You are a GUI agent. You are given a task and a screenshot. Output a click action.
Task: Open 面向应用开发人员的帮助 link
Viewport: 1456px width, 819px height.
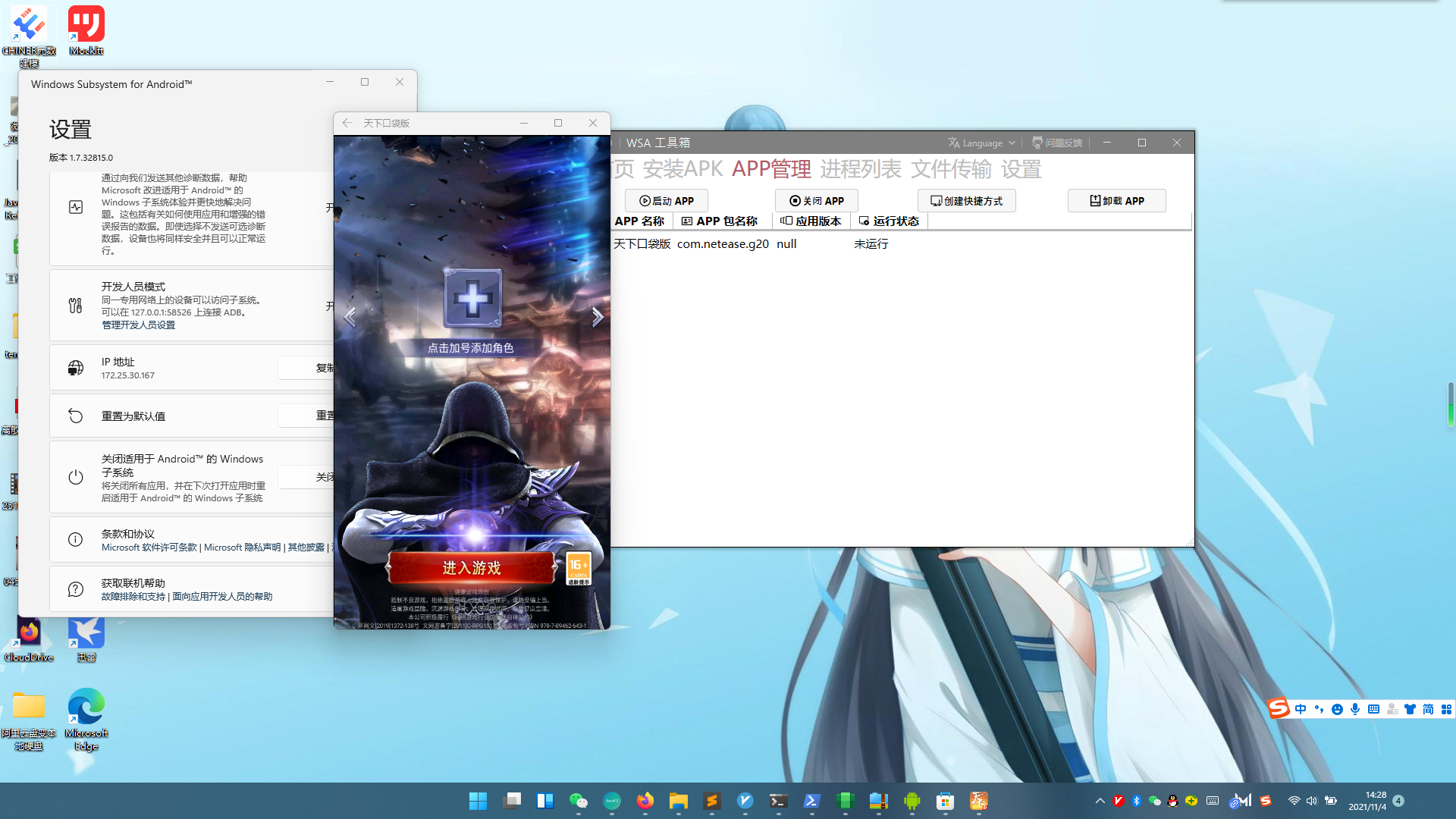tap(222, 597)
